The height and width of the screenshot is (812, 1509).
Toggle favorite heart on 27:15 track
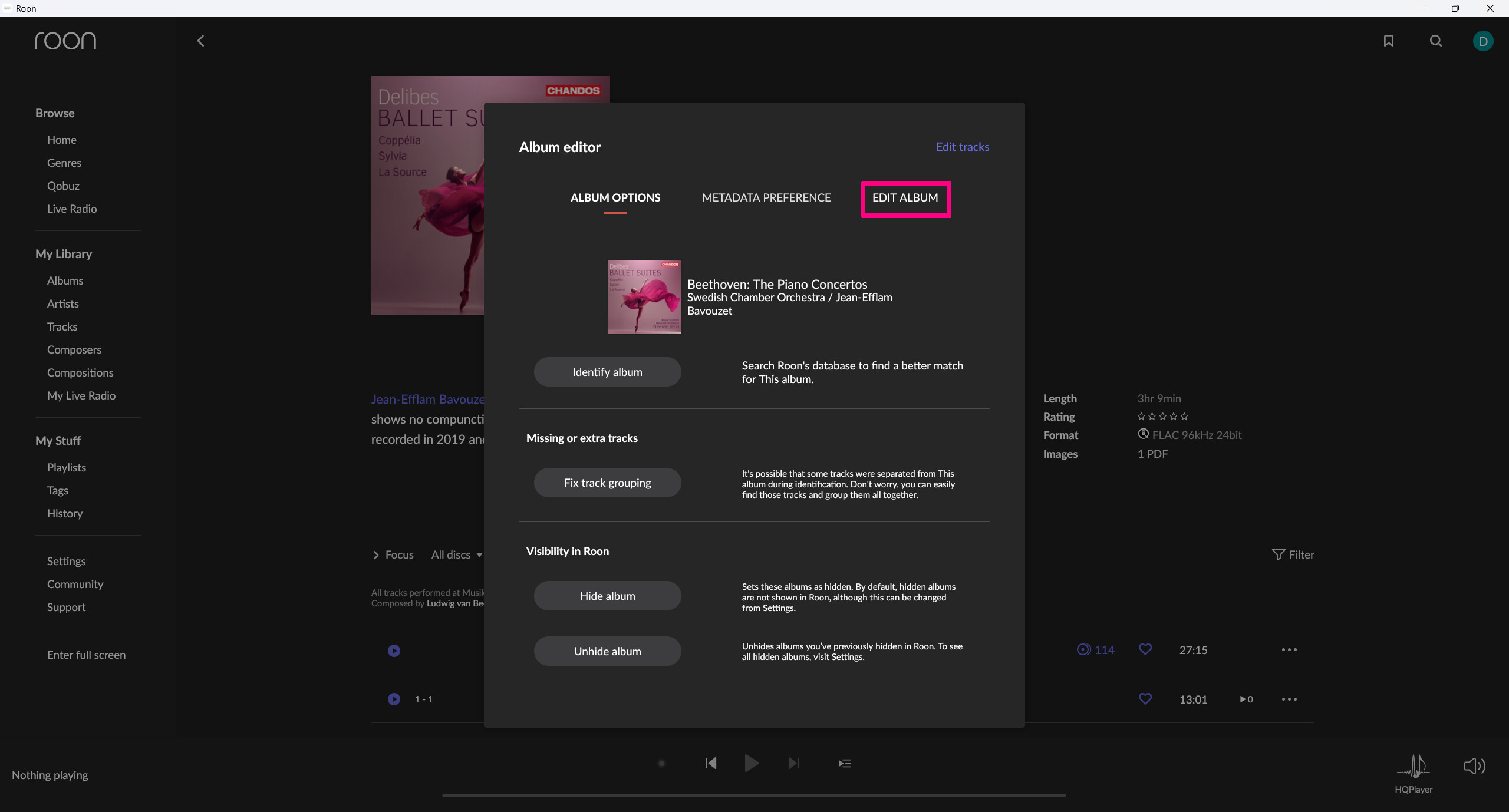point(1145,649)
